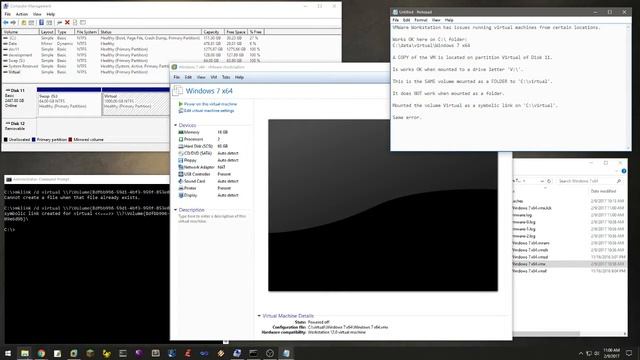Image resolution: width=640 pixels, height=360 pixels.
Task: Click the Search Windows 7 x64 box in Explorer
Action: (x=590, y=181)
